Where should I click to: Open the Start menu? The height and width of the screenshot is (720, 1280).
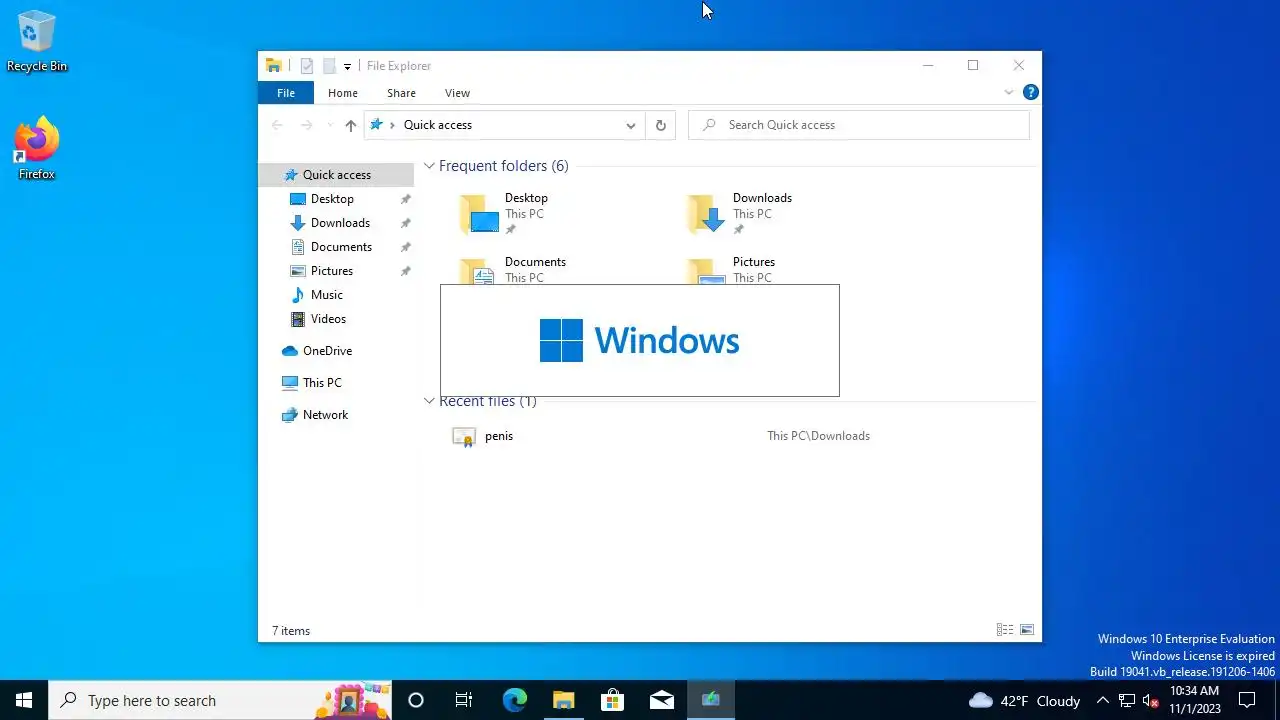coord(24,700)
